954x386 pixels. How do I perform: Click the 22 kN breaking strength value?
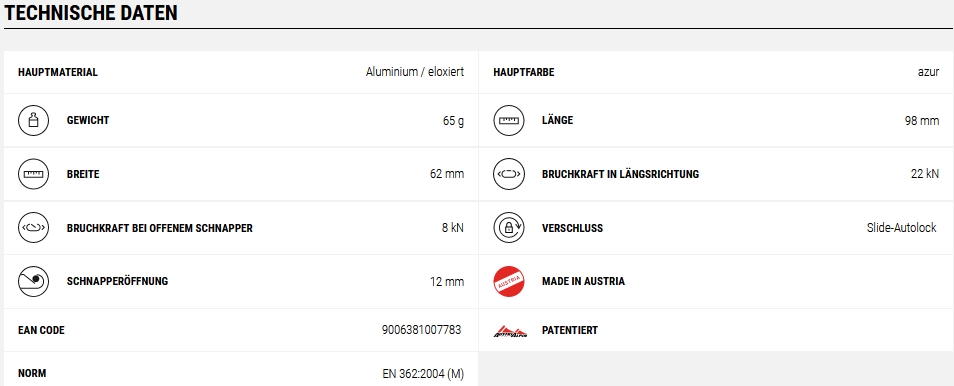pos(925,174)
